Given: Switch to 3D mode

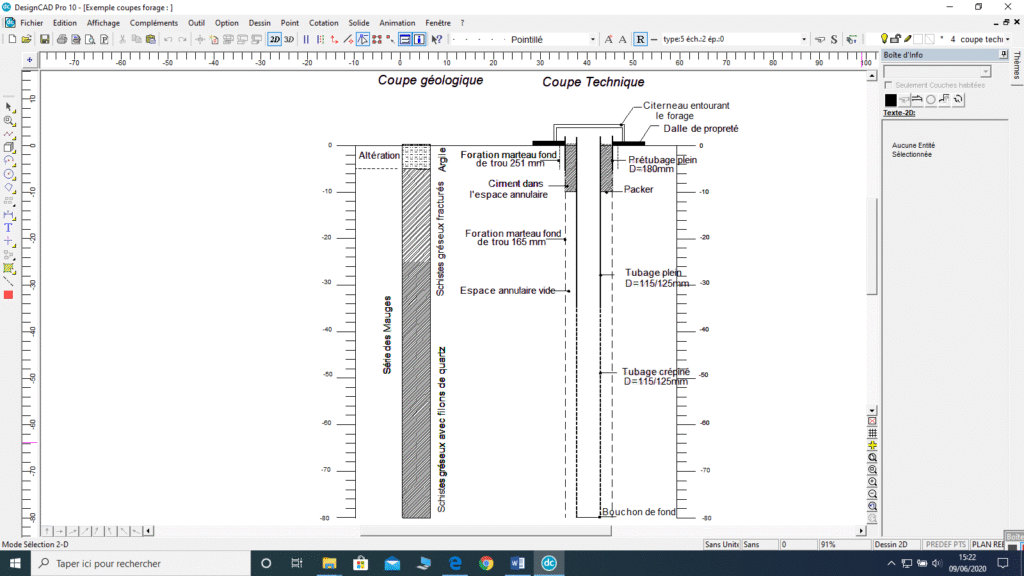Looking at the screenshot, I should tap(289, 39).
